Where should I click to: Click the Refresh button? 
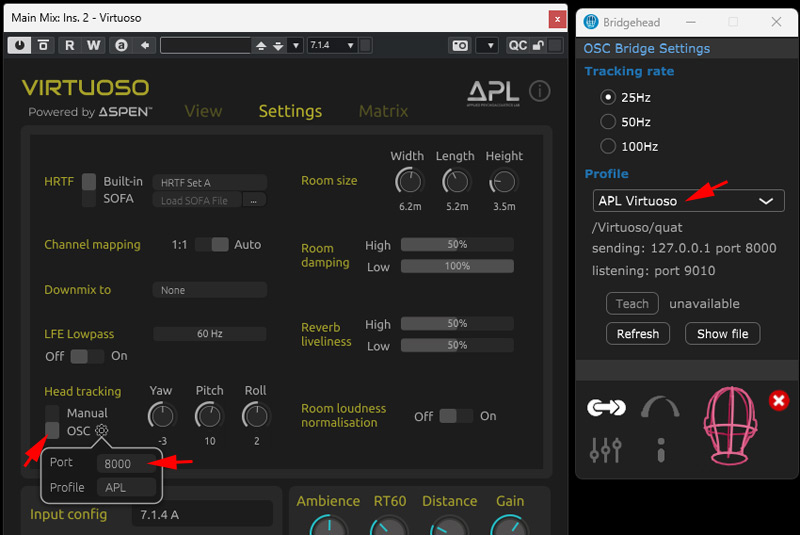638,333
